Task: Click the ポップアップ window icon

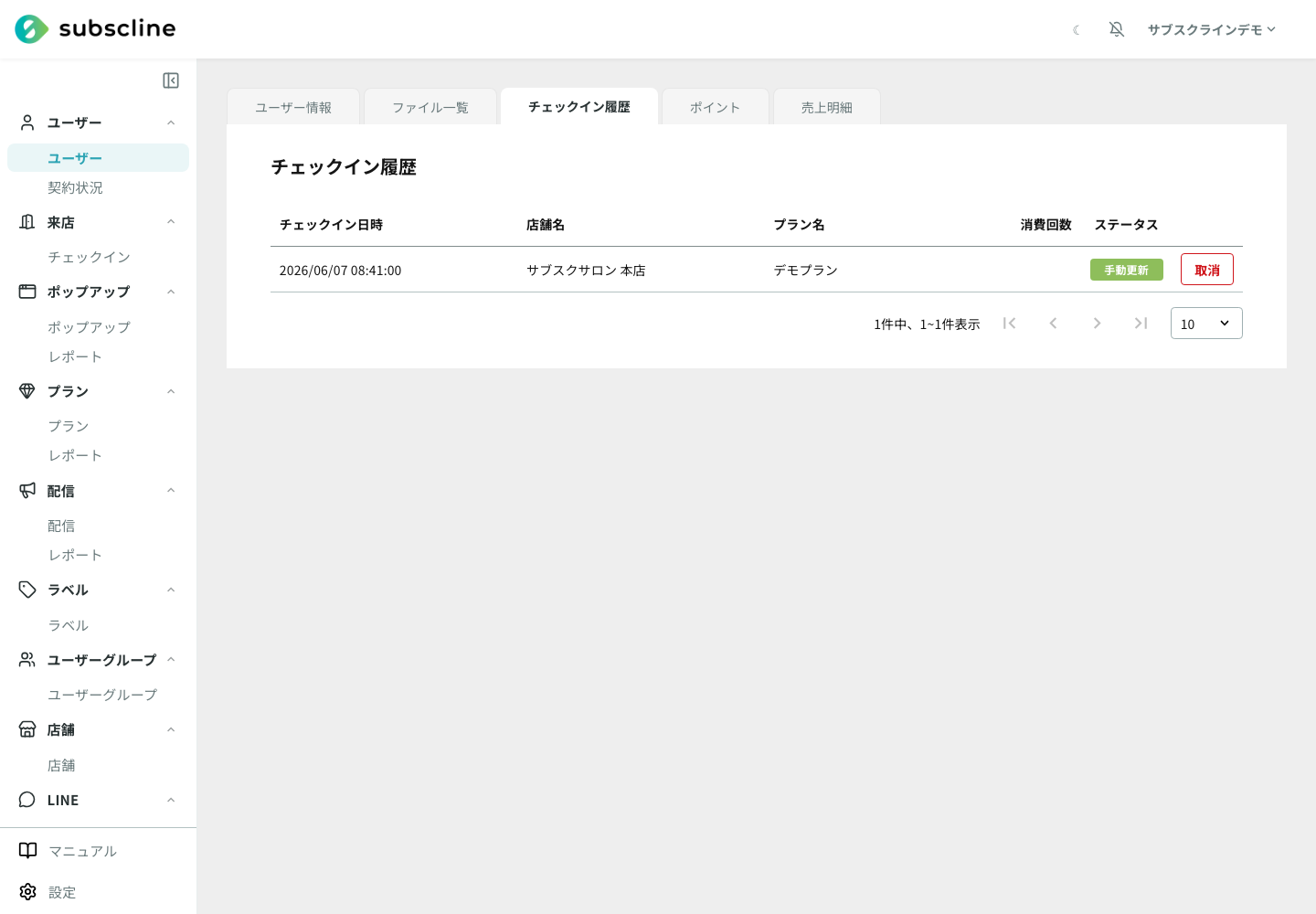Action: pyautogui.click(x=27, y=292)
